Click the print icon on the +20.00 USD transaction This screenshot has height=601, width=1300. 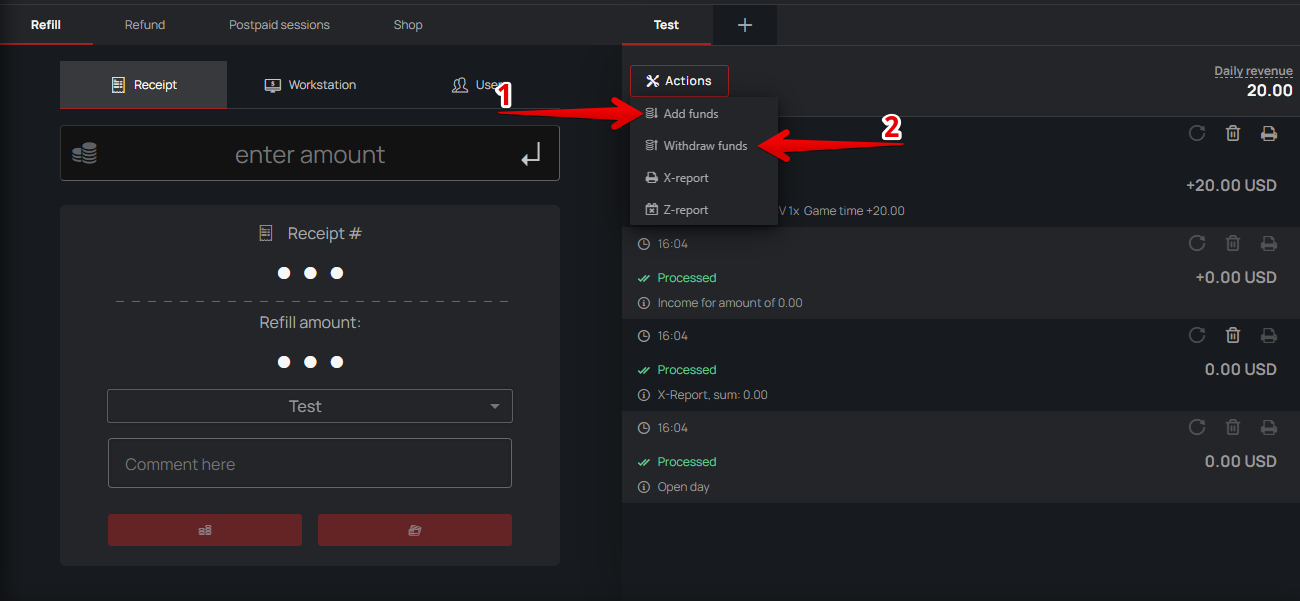click(x=1269, y=133)
